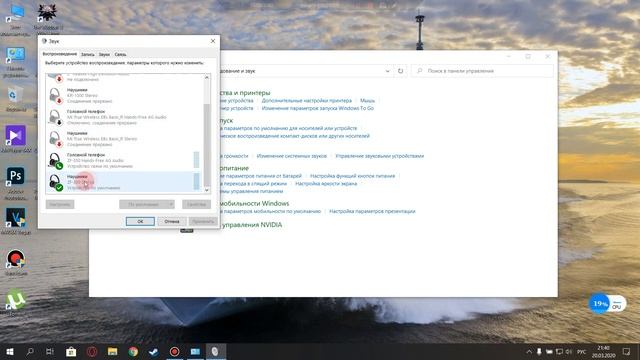Open Управление звуковыми устройствами link
The image size is (640, 360).
380,156
